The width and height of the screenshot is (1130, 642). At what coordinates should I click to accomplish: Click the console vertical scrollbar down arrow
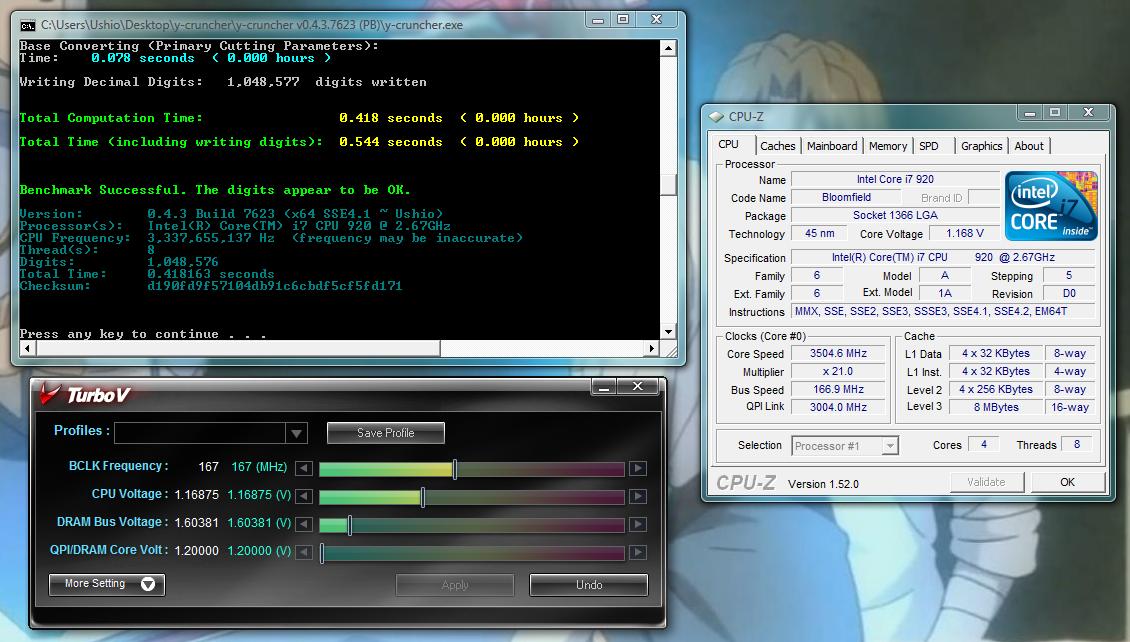coord(669,331)
